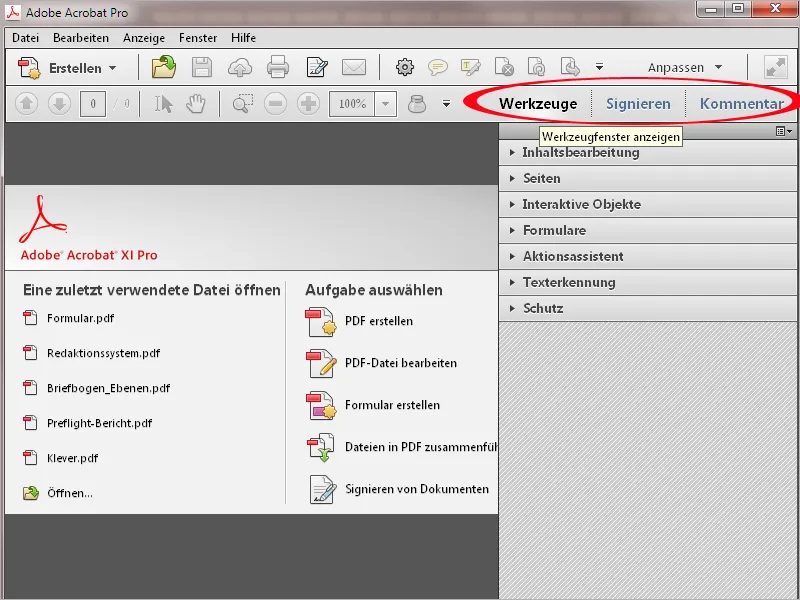The image size is (800, 600).
Task: Click the zoom out minus button
Action: pos(275,104)
